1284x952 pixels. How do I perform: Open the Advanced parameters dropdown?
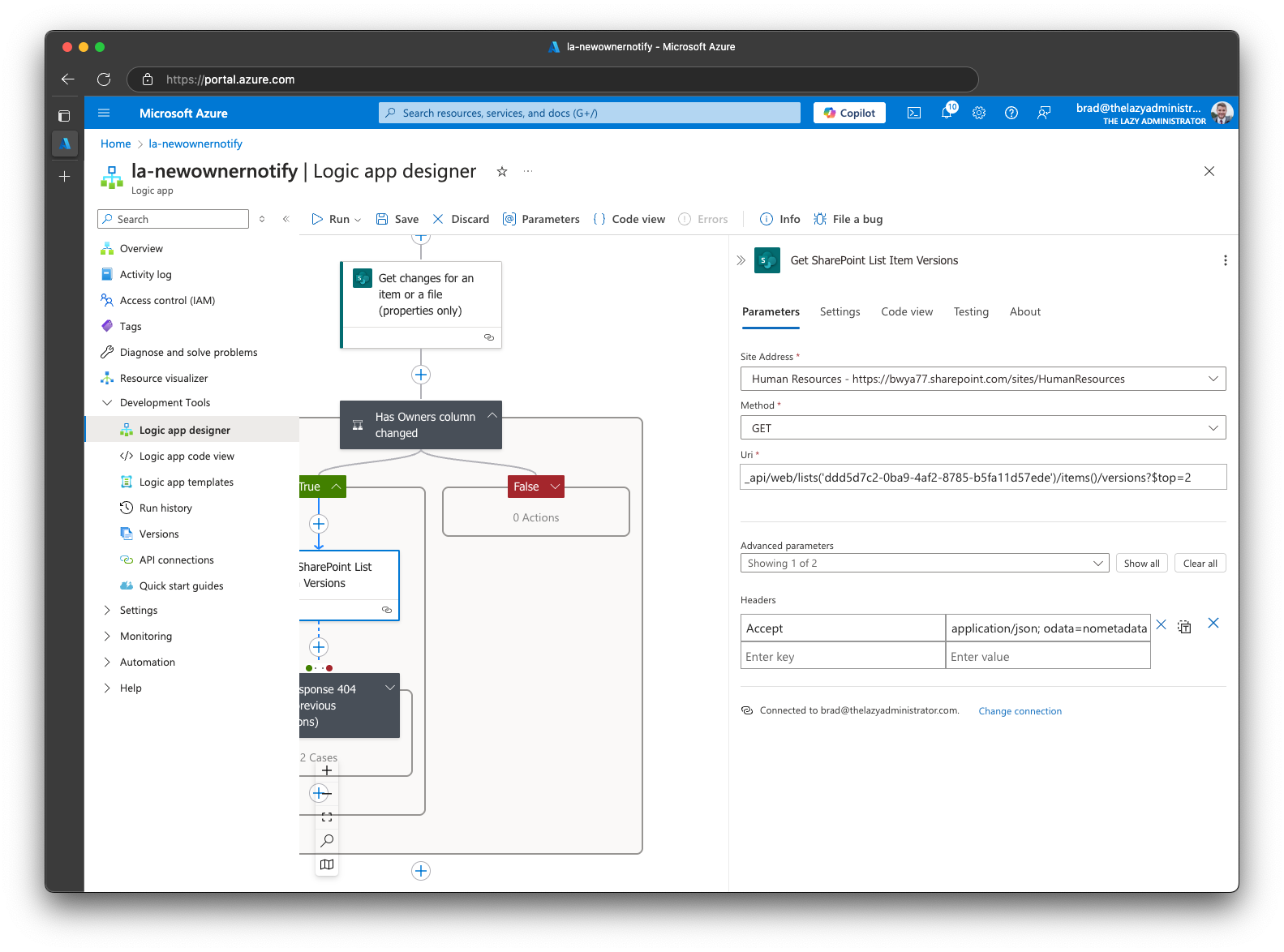click(x=925, y=564)
